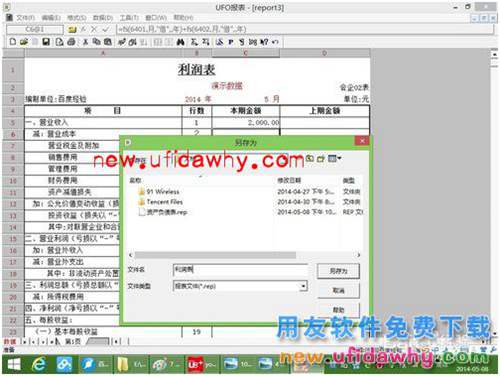The height and width of the screenshot is (376, 500).
Task: Click the cell reference box
Action: pyautogui.click(x=34, y=29)
